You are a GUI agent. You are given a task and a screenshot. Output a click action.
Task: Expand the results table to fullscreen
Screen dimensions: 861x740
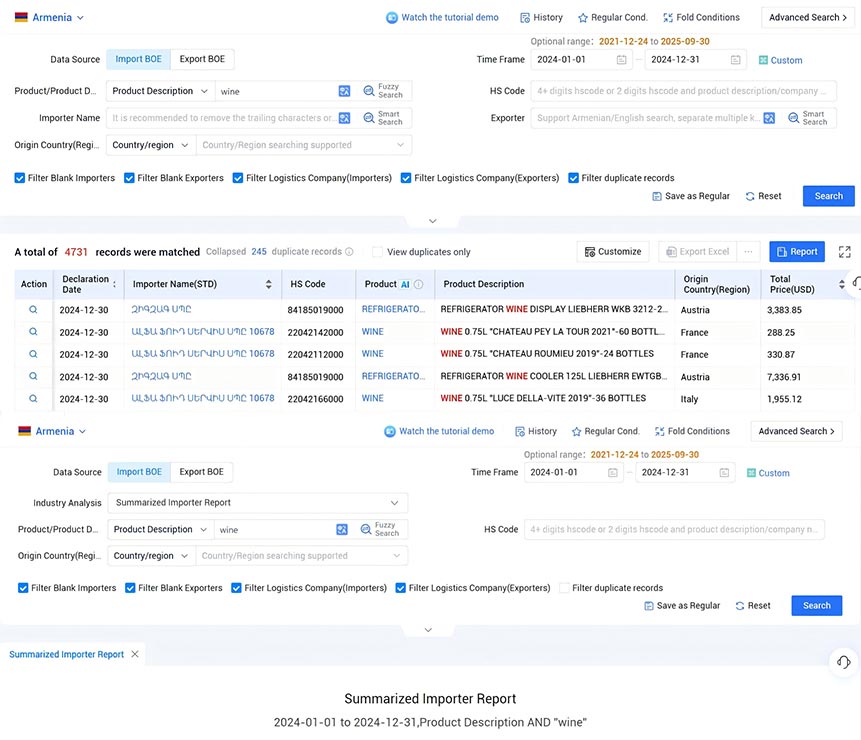[845, 252]
